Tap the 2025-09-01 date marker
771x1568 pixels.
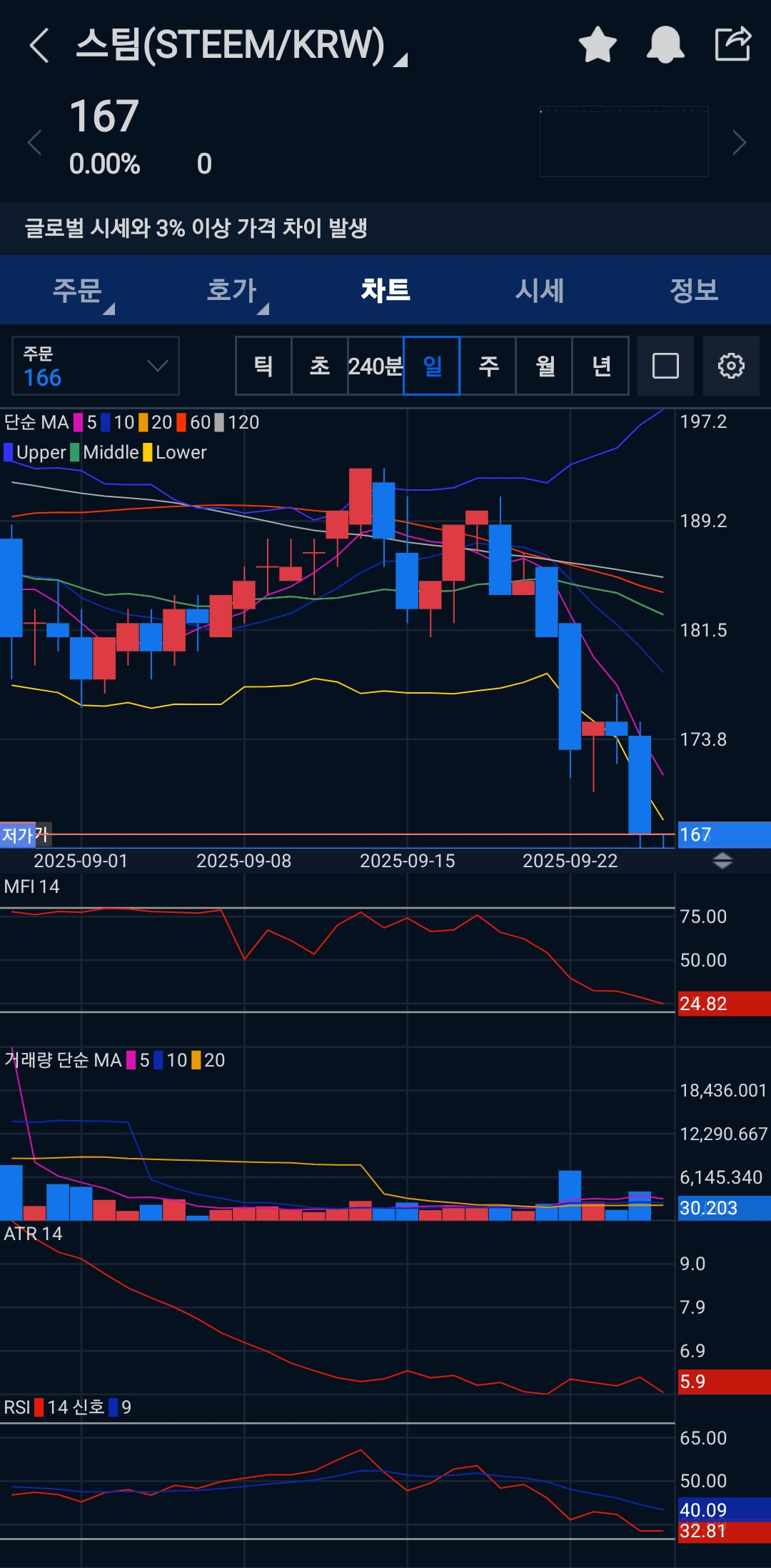[x=81, y=861]
